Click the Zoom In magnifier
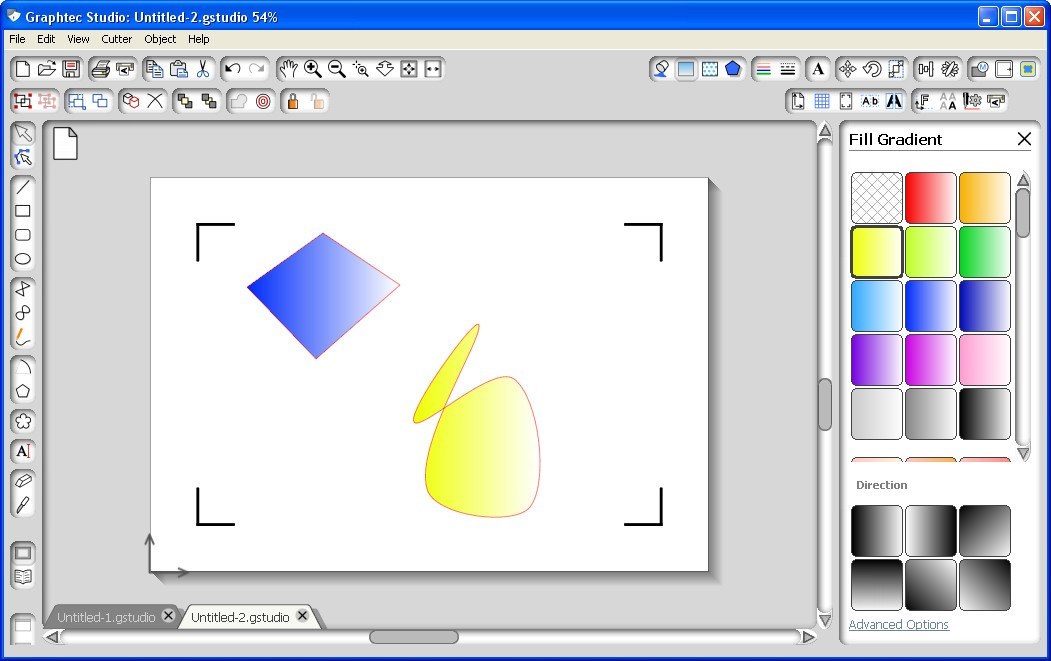The image size is (1051, 661). tap(312, 69)
